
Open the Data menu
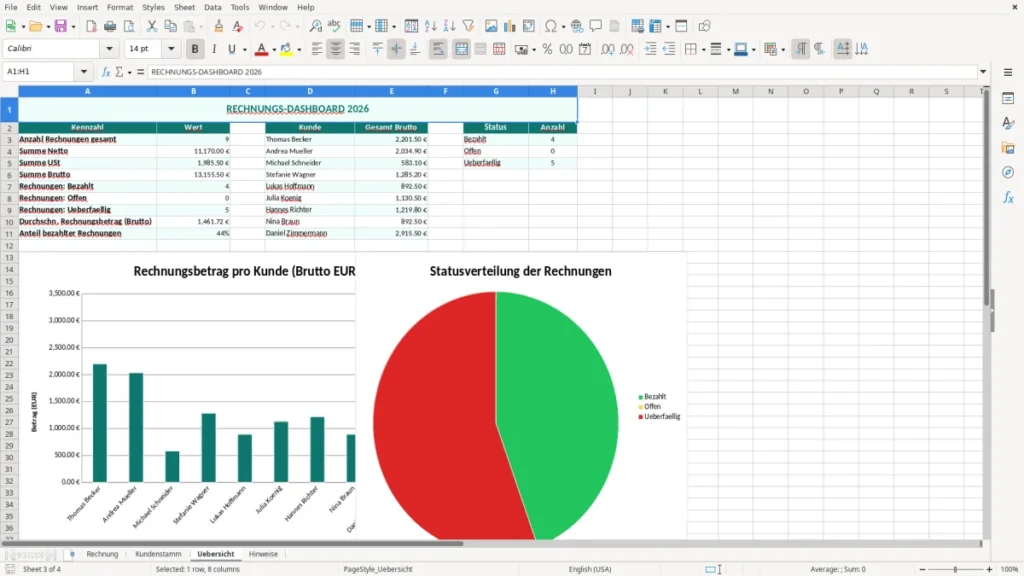[x=213, y=7]
